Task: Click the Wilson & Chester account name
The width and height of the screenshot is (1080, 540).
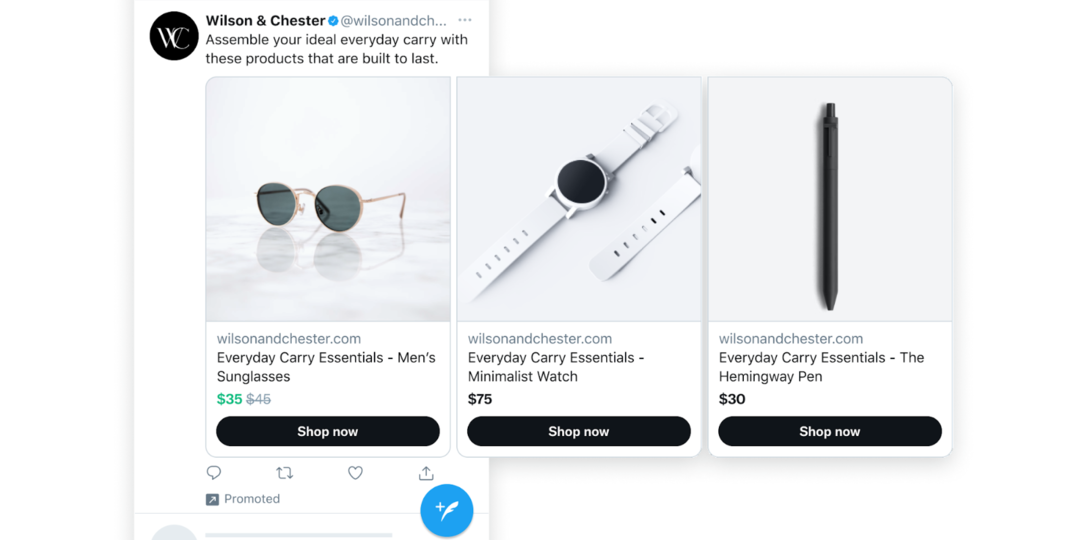Action: [265, 21]
